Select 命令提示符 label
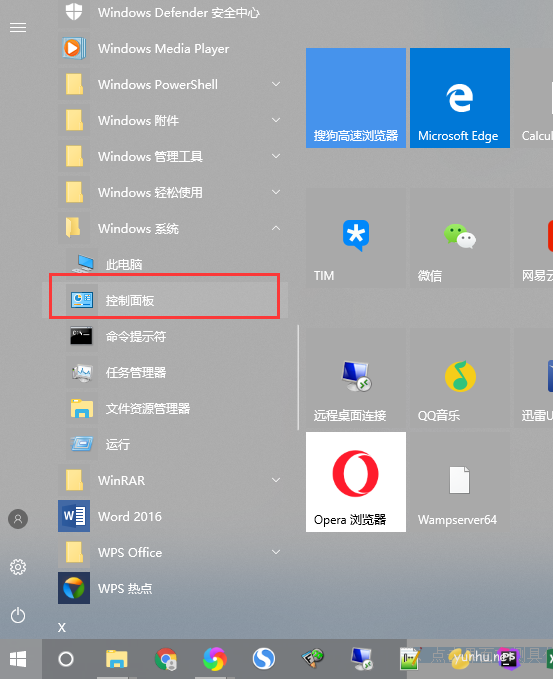This screenshot has height=679, width=553. (136, 336)
